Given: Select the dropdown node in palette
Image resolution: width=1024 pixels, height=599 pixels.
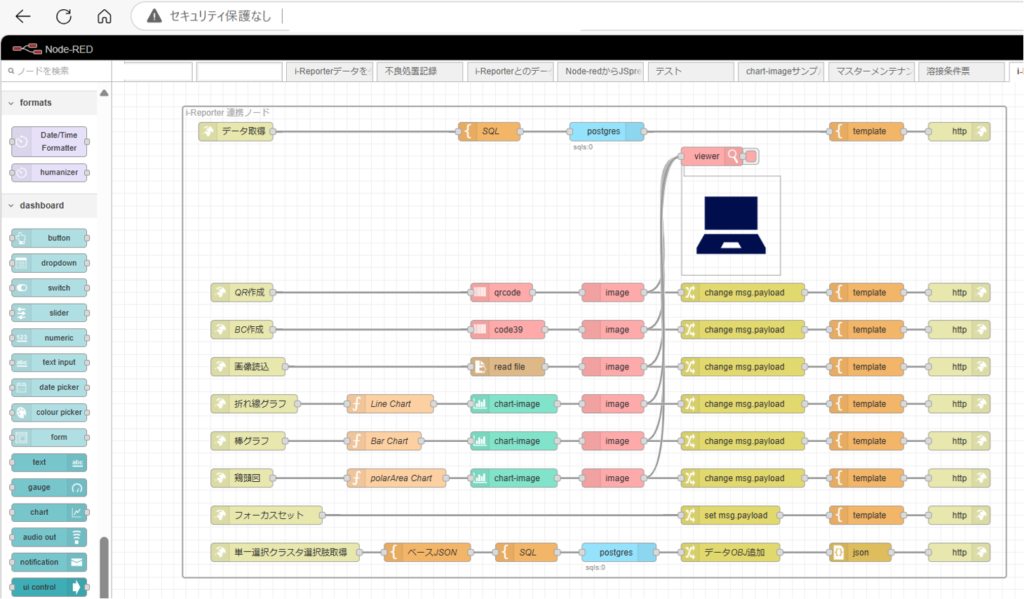Looking at the screenshot, I should [x=48, y=263].
